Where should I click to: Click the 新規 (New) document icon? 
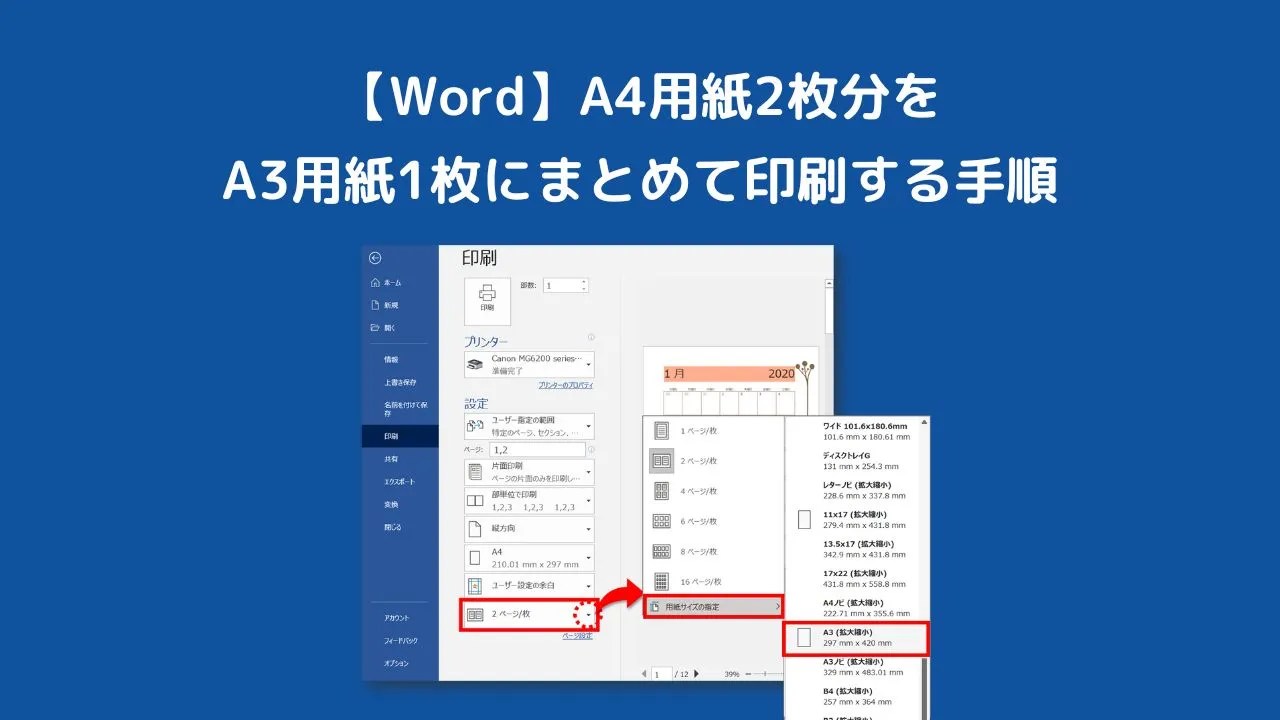point(374,306)
